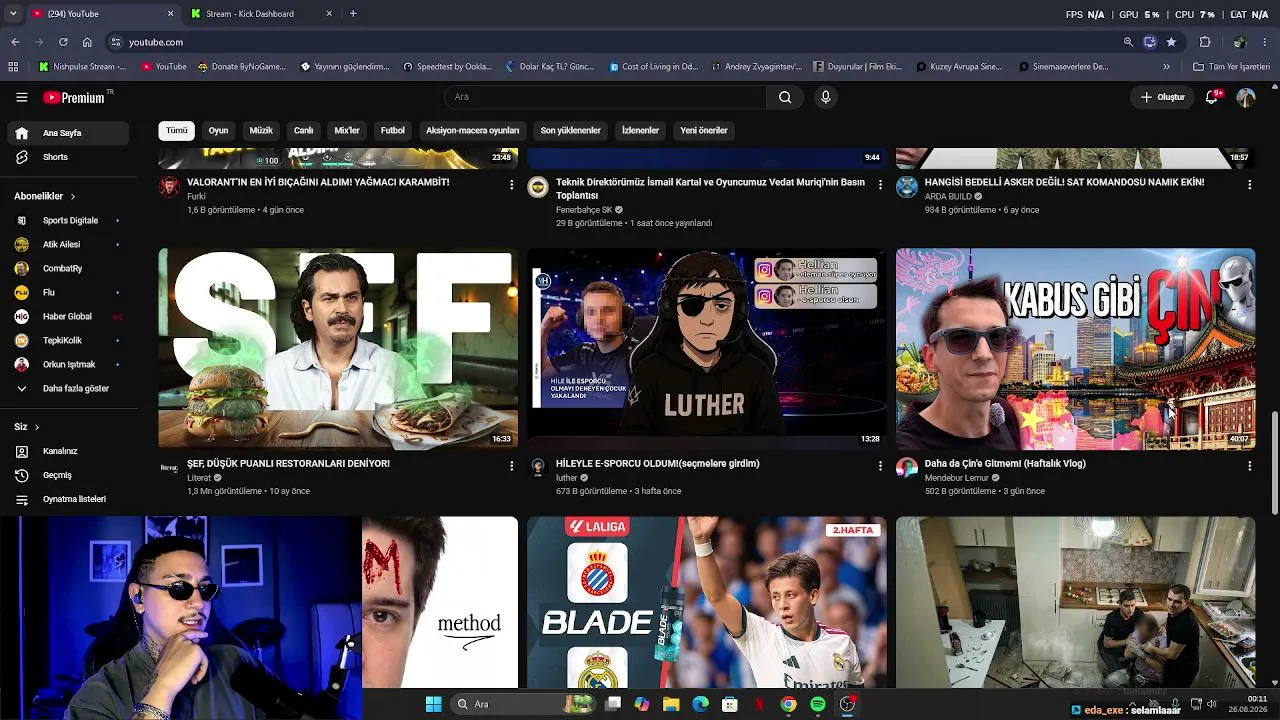This screenshot has height=720, width=1280.
Task: Open the apps grid in the bookmarks bar
Action: coord(13,67)
